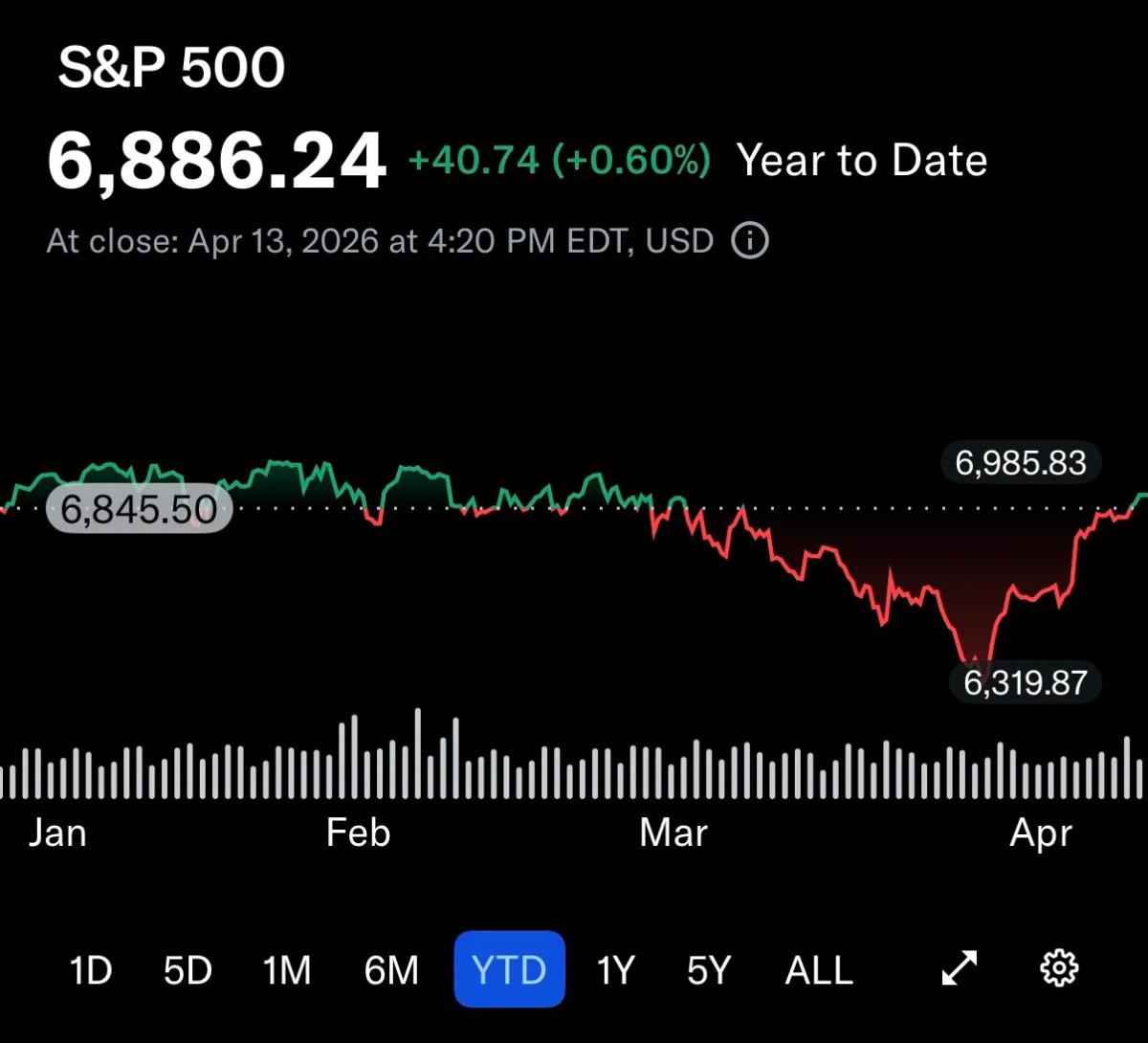Viewport: 1148px width, 1043px height.
Task: Click the highlighted YTD button
Action: pos(509,969)
